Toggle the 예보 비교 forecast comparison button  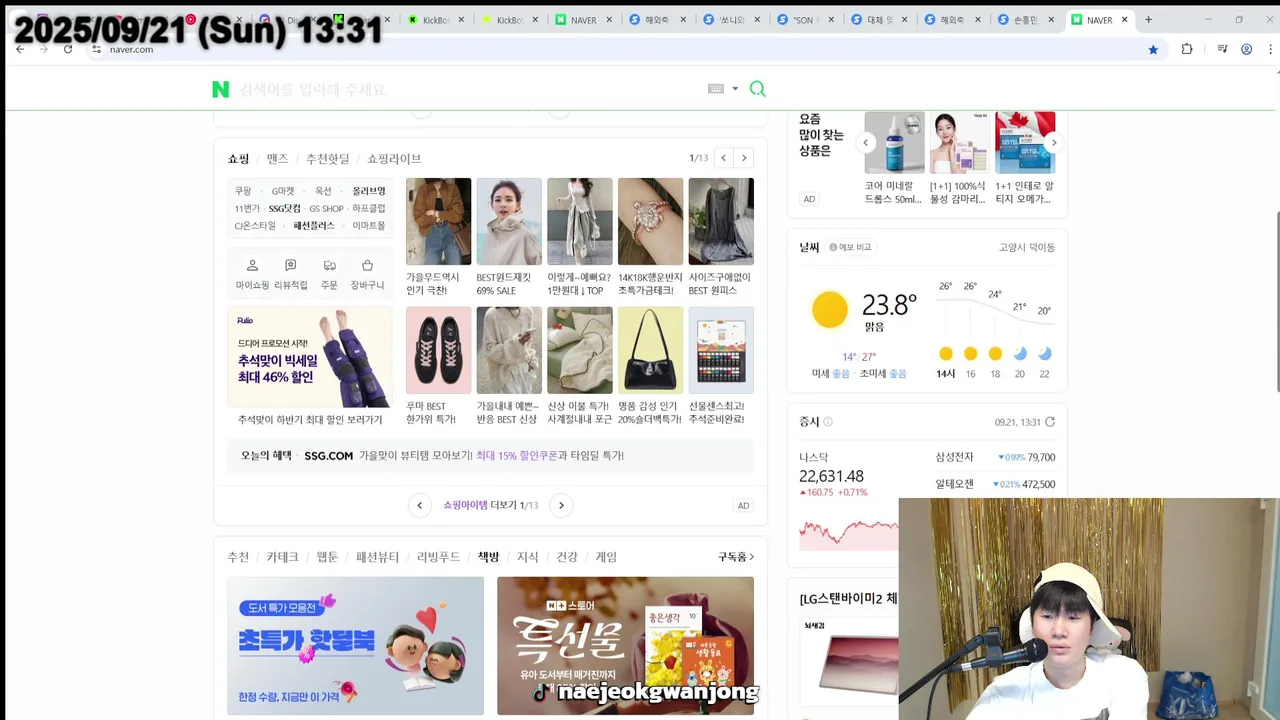click(x=850, y=247)
